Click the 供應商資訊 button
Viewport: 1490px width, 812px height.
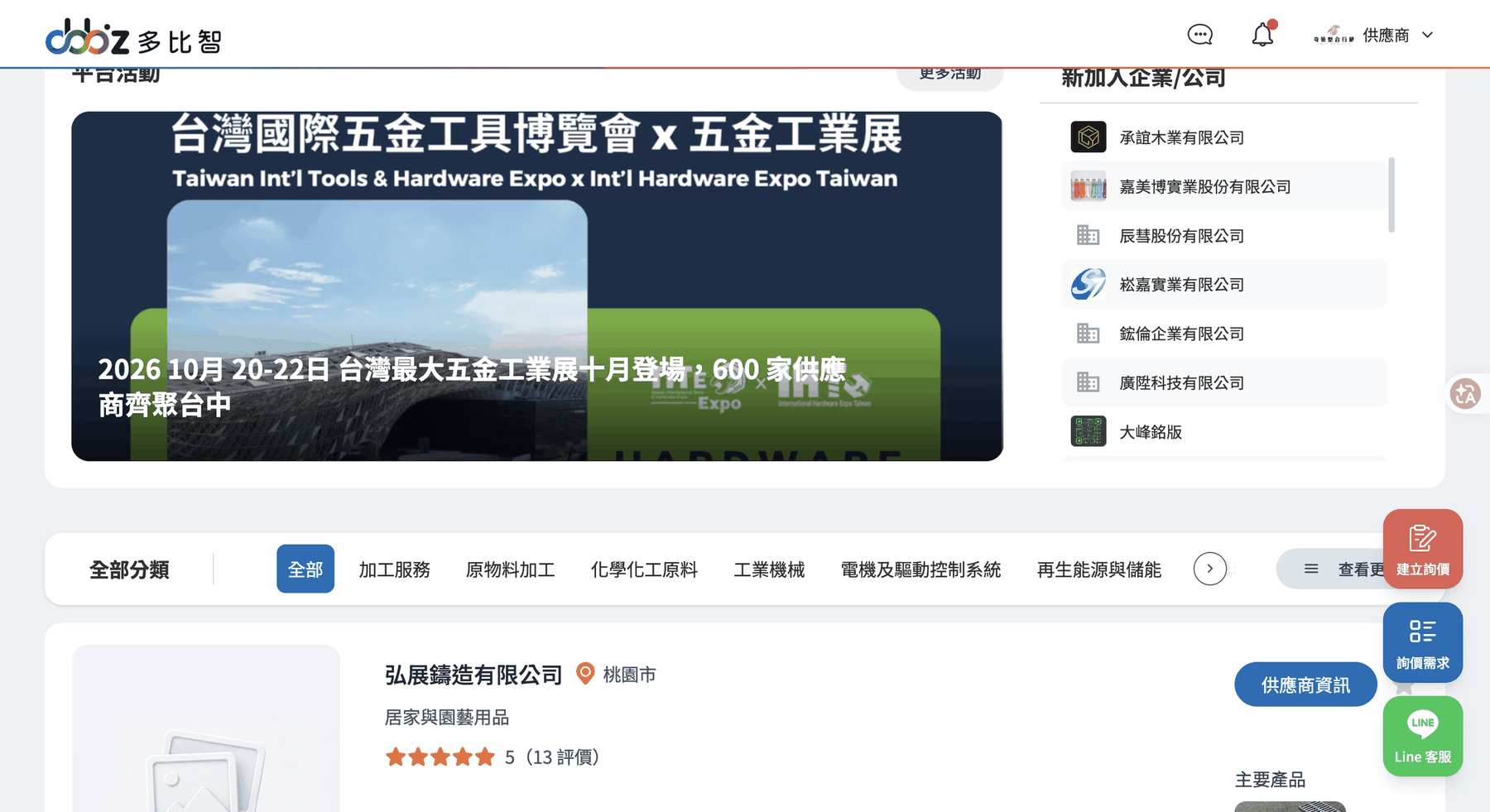[1305, 685]
